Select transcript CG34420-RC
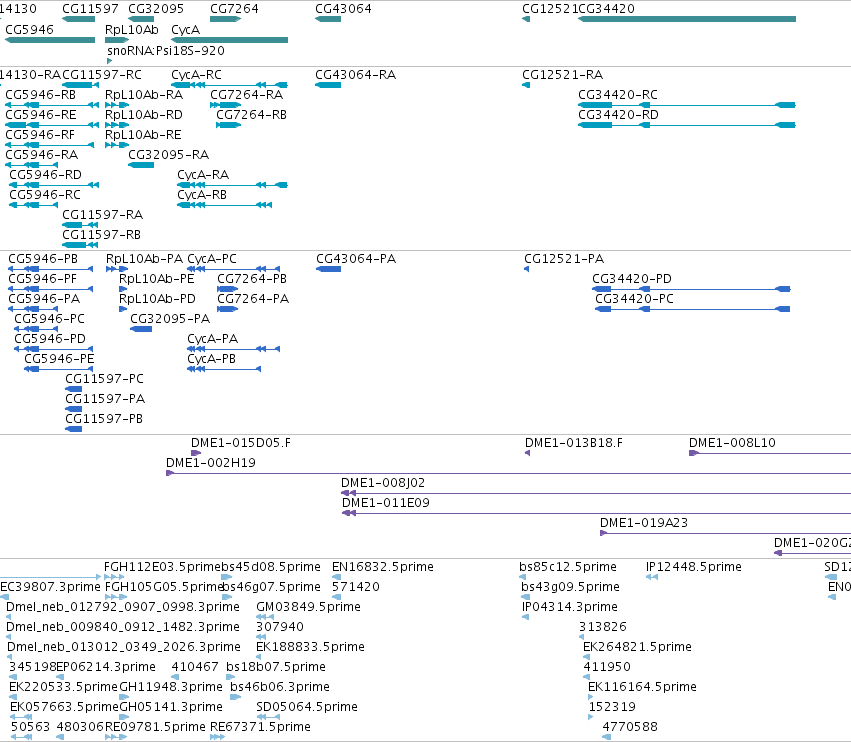This screenshot has width=851, height=742. click(x=618, y=94)
